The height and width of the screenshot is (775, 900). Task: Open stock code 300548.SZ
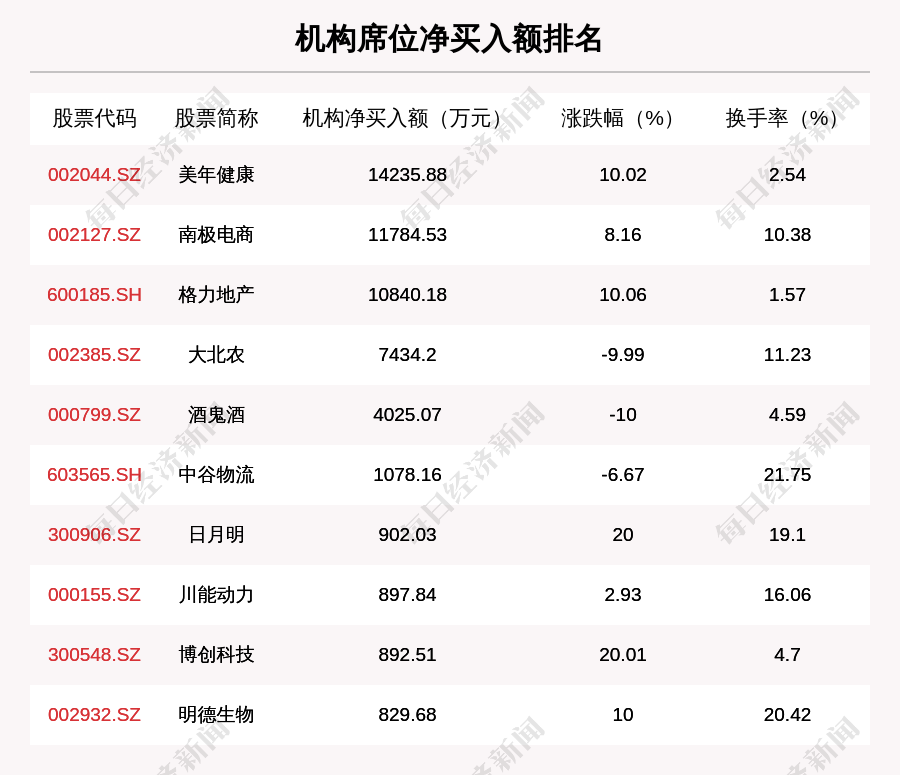(x=95, y=654)
